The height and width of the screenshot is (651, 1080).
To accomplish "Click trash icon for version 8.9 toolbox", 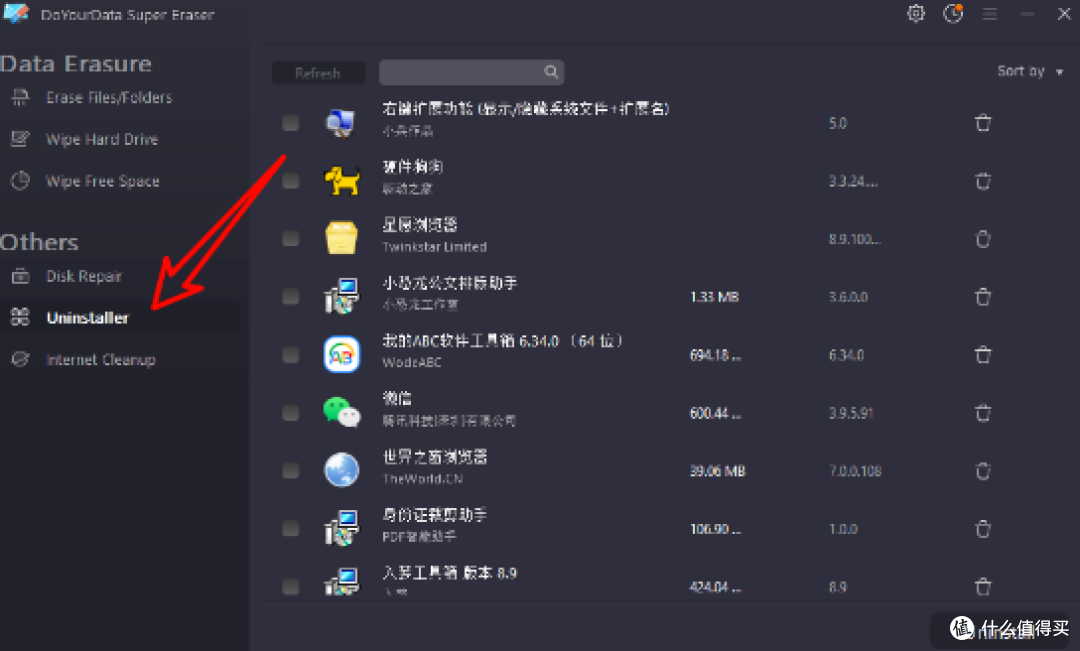I will 983,586.
